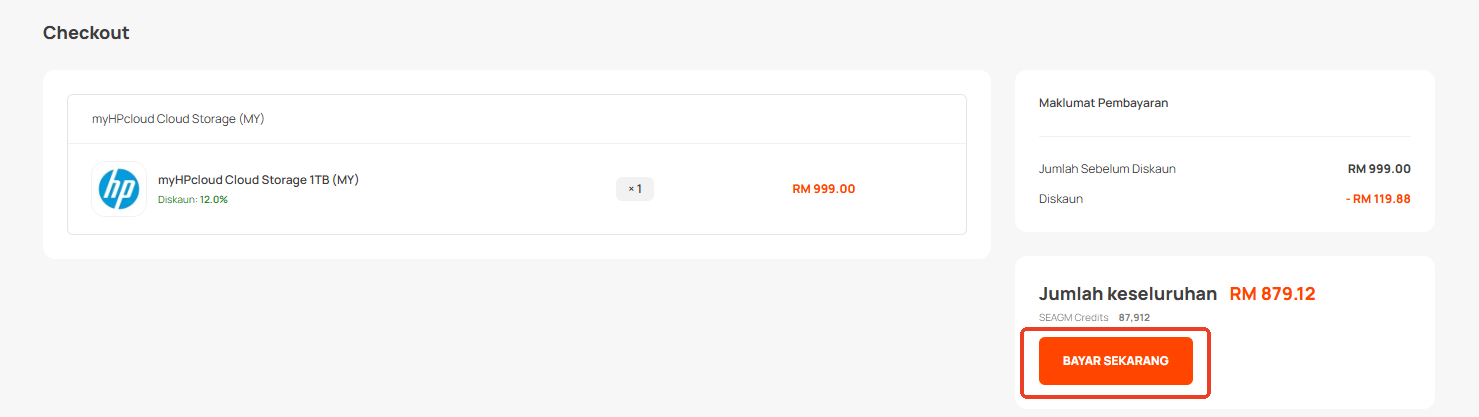Open the myHPcloud Cloud Storage 1TB (MY) product name
Viewport: 1479px width, 417px height.
pyautogui.click(x=258, y=180)
